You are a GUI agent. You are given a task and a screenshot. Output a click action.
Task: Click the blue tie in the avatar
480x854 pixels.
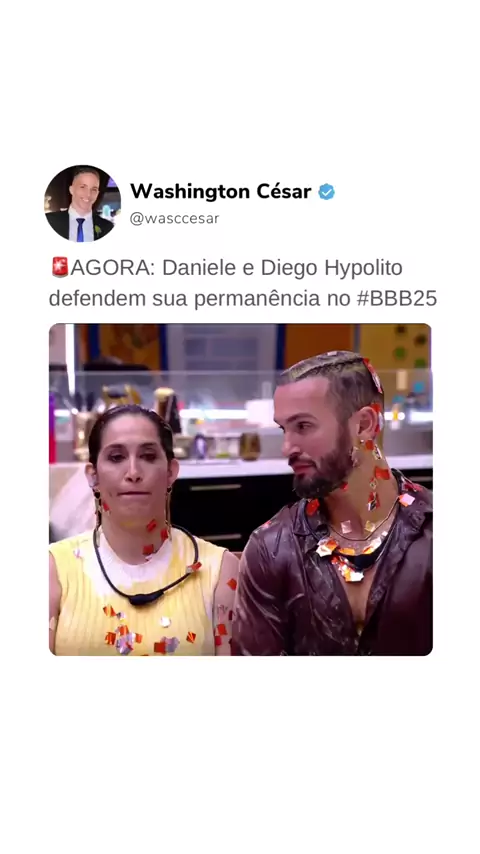coord(80,229)
